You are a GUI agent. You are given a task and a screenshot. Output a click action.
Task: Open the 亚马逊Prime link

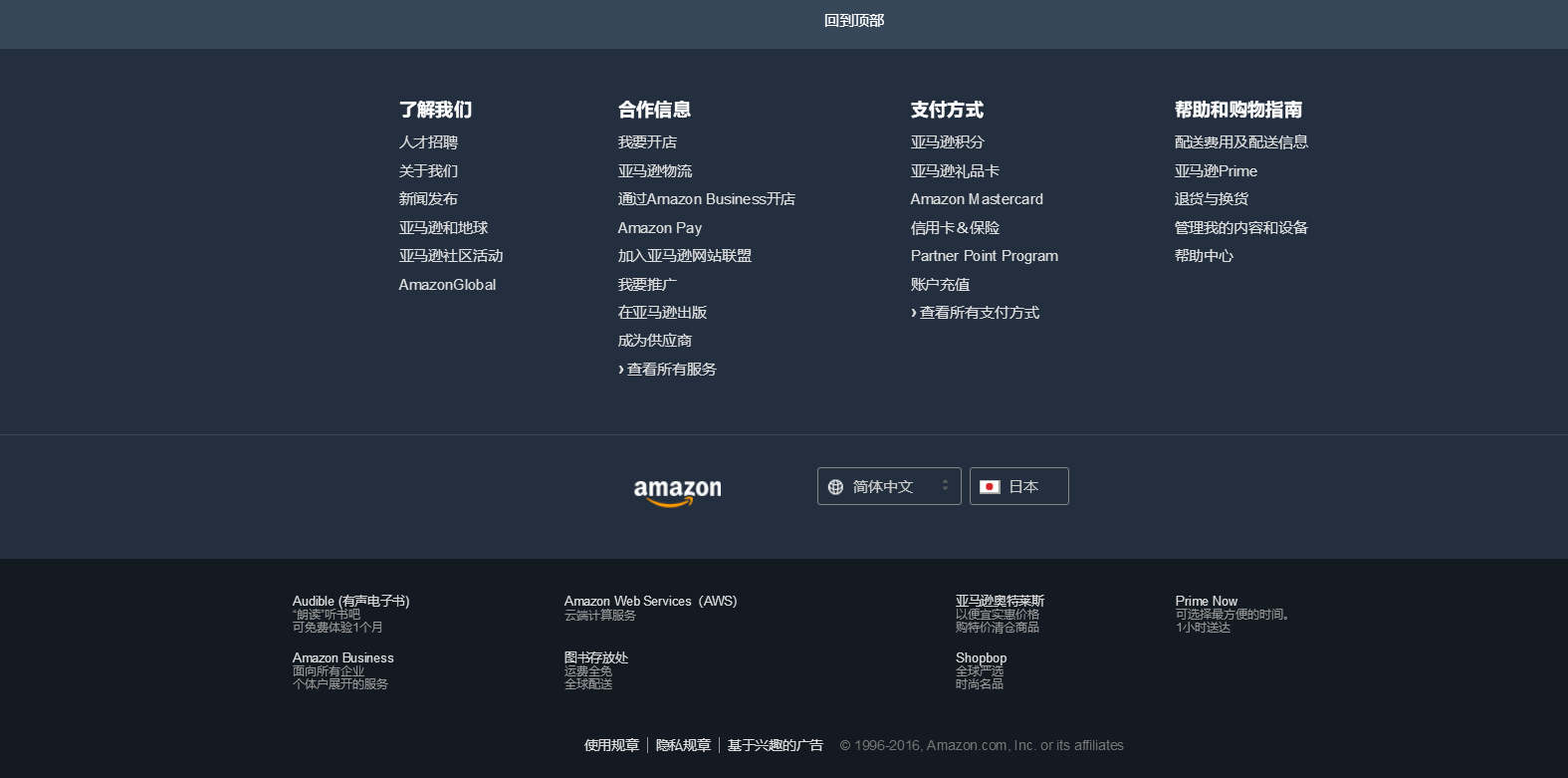[1216, 171]
